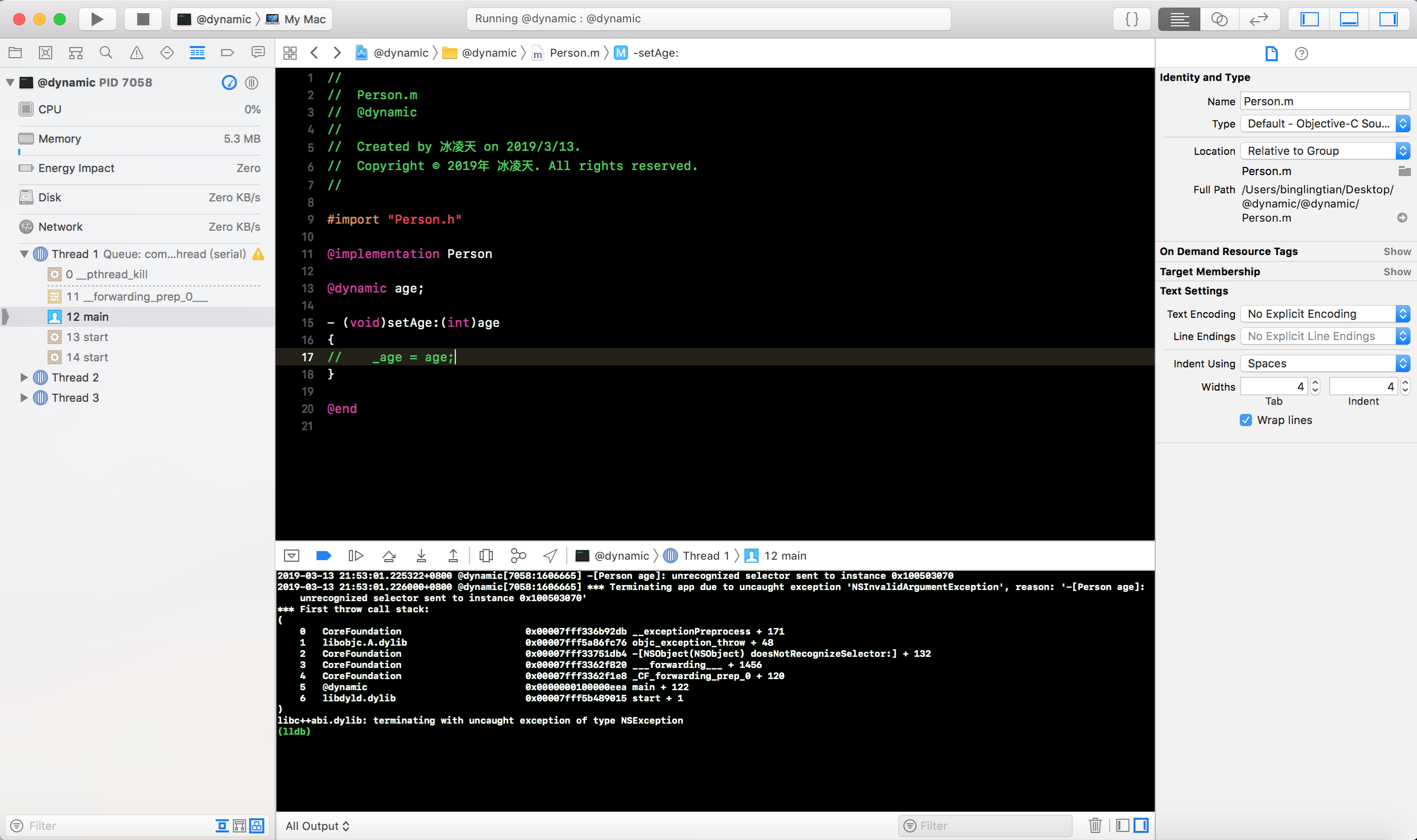Select Person.m in the jump bar

[x=573, y=53]
